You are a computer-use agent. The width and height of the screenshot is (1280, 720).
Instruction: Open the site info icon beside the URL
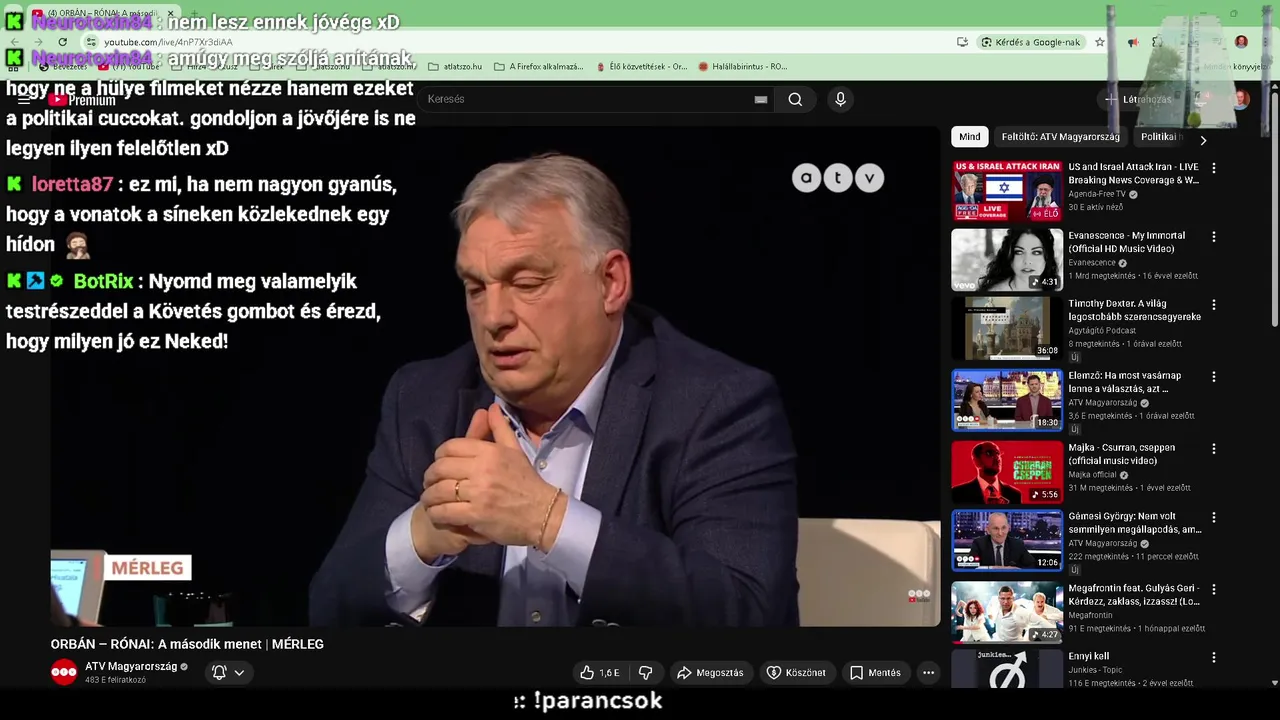[91, 42]
